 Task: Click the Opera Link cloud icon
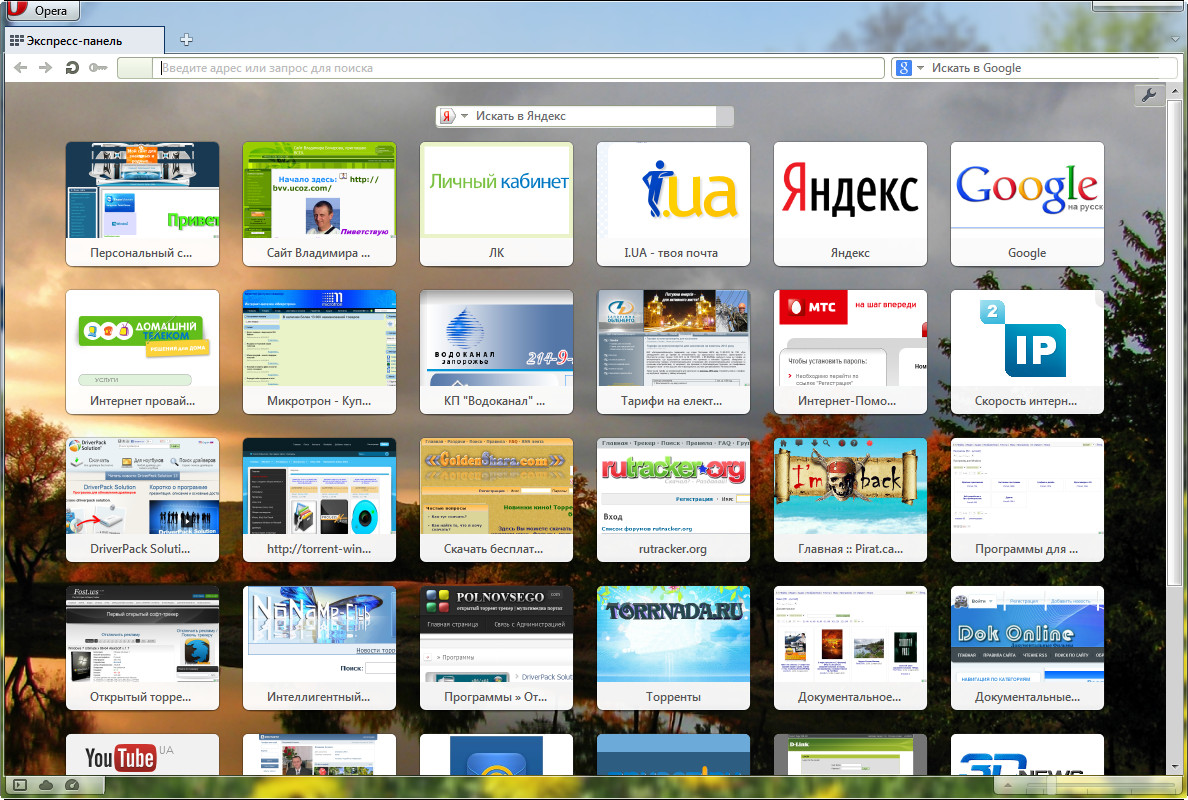46,786
